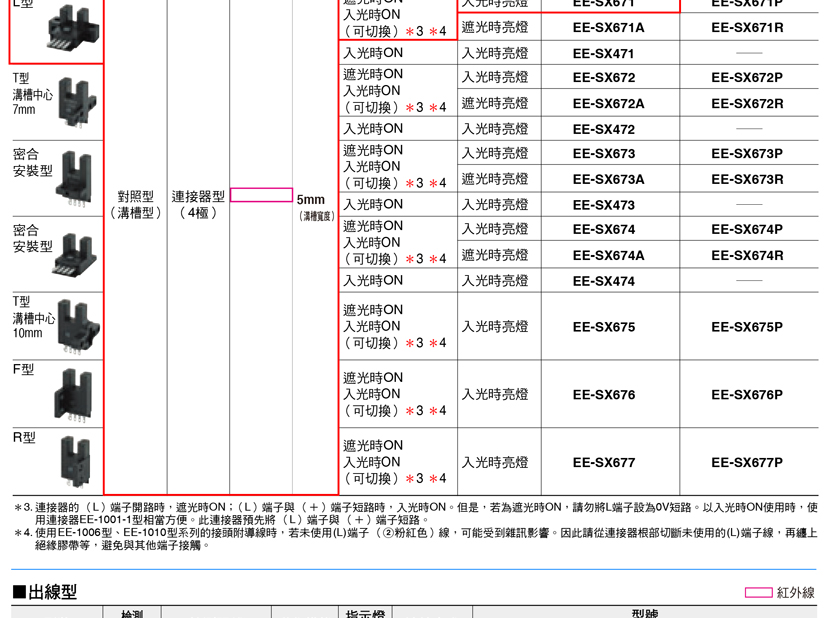The image size is (830, 618).
Task: Select model number EE-SX674A
Action: pos(608,255)
